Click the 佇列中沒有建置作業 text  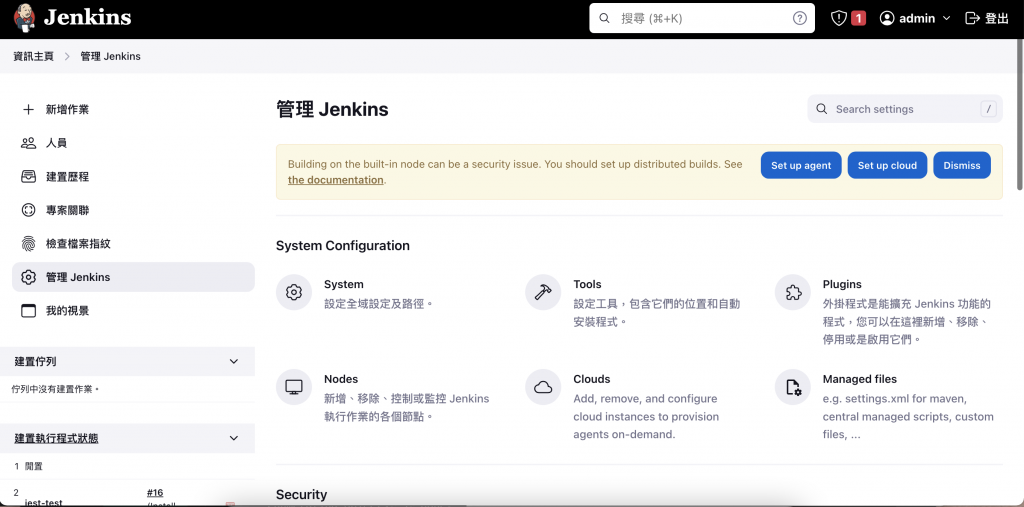click(55, 389)
